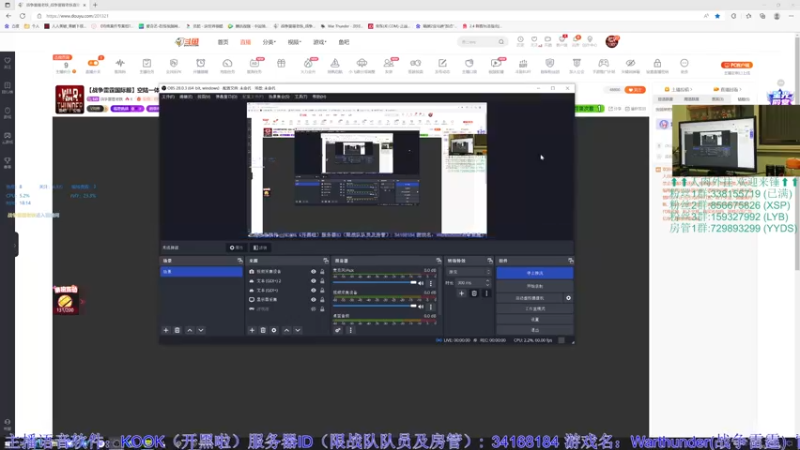Click the browser favorites star icon
The image size is (800, 450).
(717, 16)
